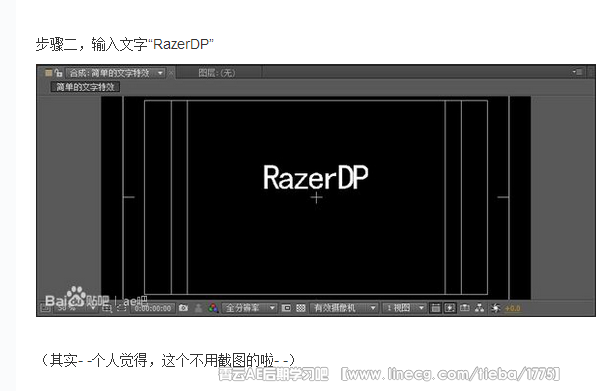Toggle the viewer lock icon
Viewport: 602px width, 391px height.
pyautogui.click(x=59, y=73)
